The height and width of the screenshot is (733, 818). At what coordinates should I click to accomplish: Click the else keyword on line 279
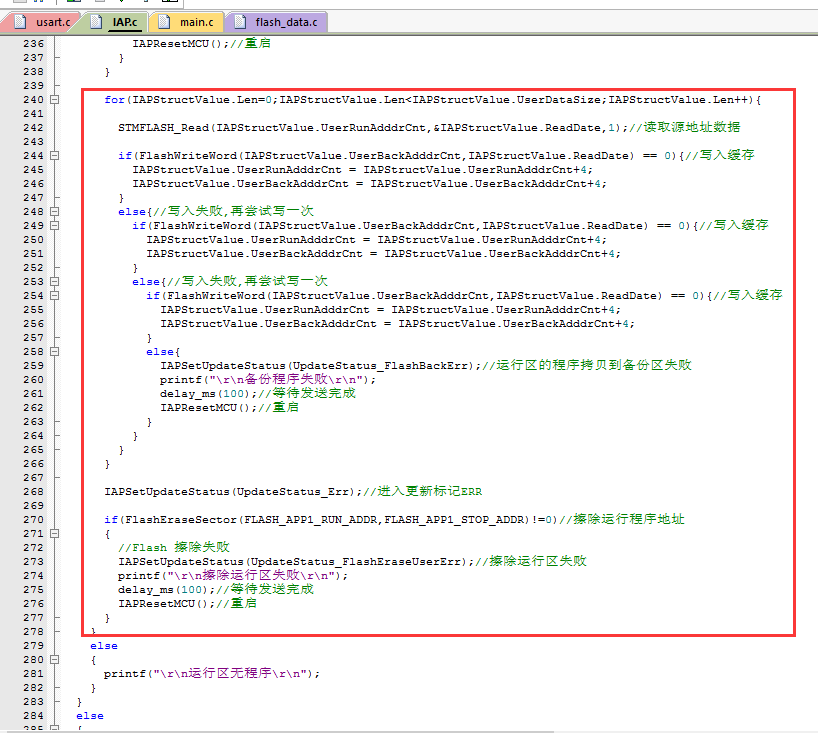(x=104, y=646)
